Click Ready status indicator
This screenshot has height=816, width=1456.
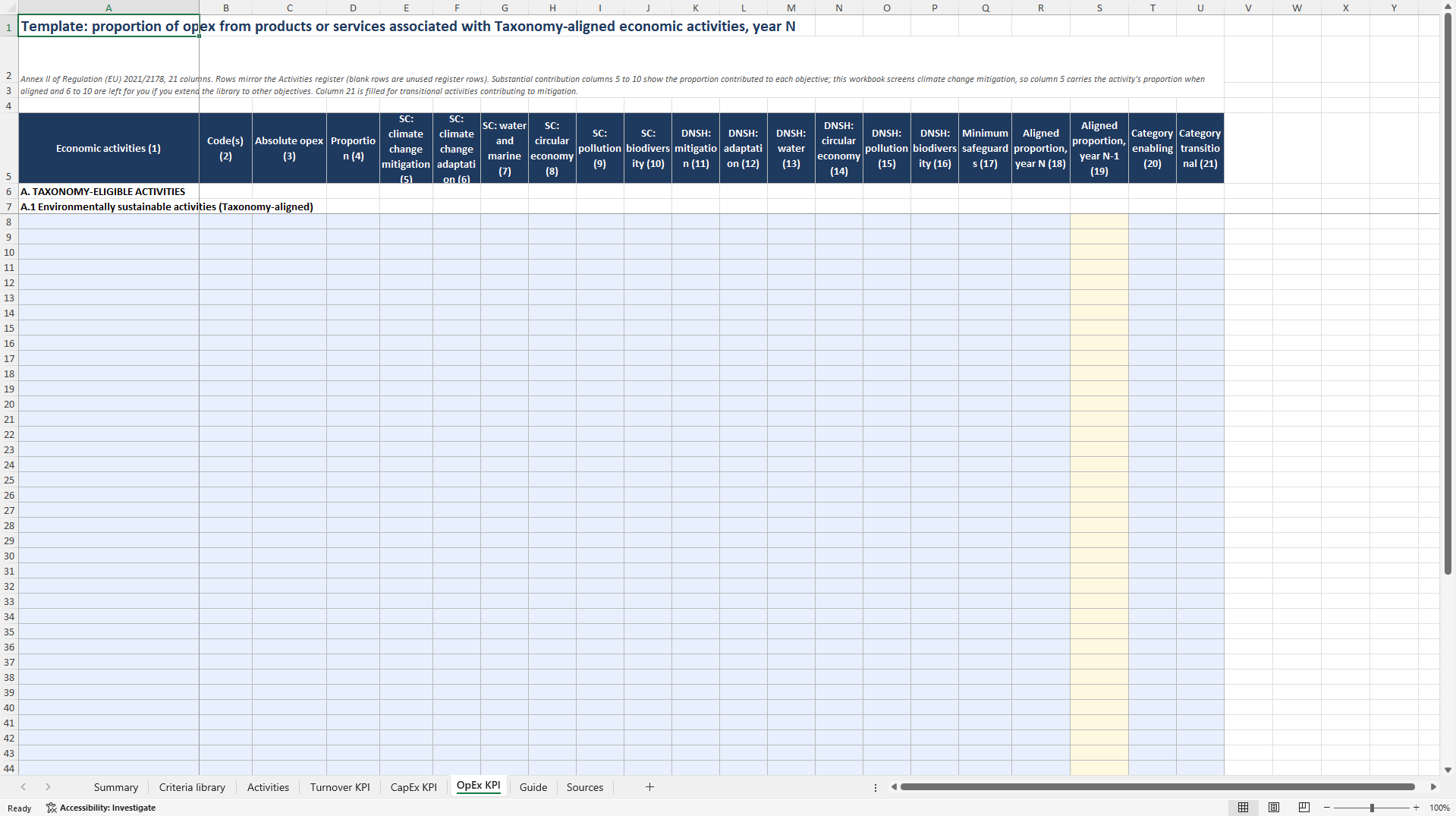(20, 808)
